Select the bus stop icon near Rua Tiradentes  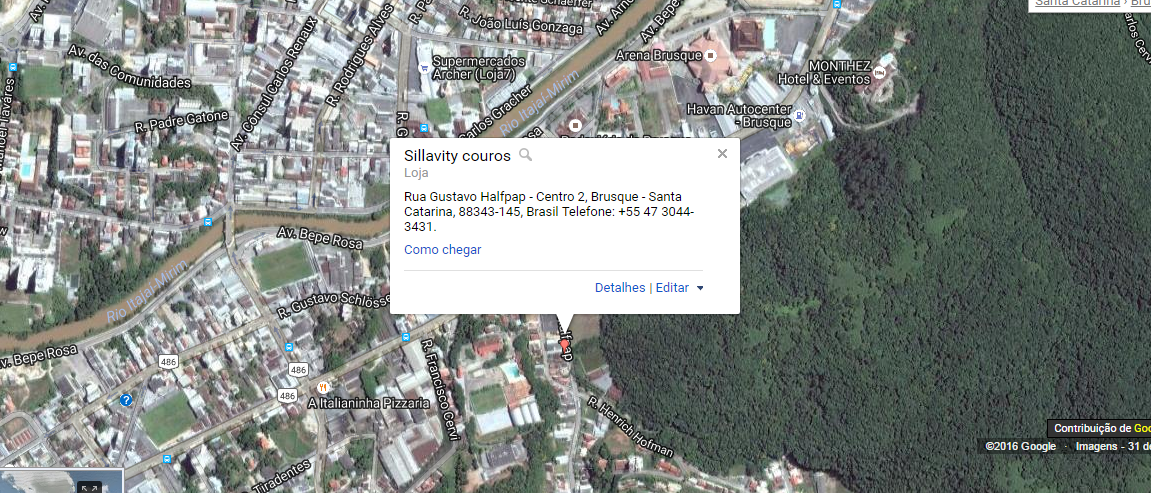[x=167, y=459]
